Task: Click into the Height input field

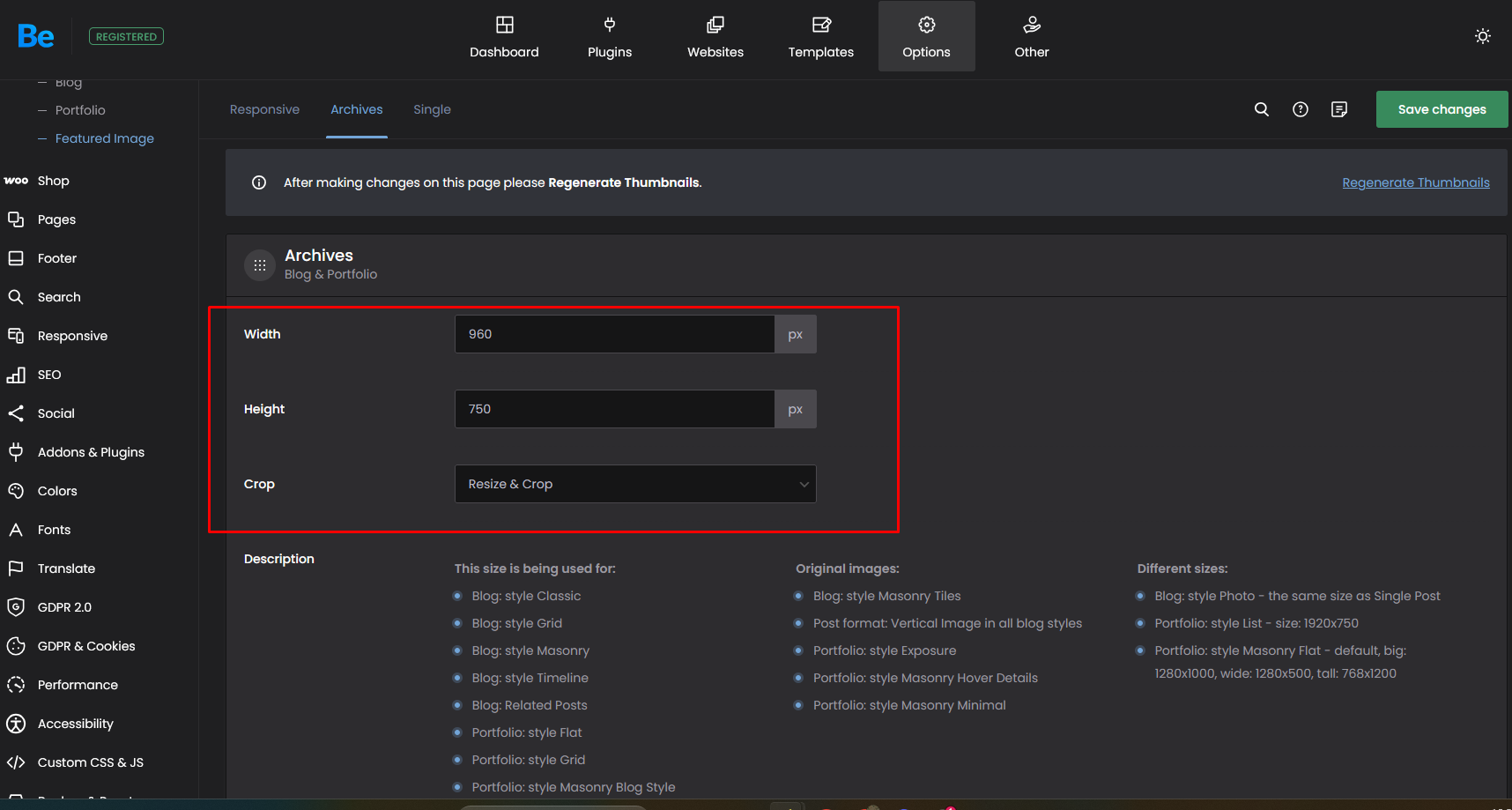Action: click(614, 409)
